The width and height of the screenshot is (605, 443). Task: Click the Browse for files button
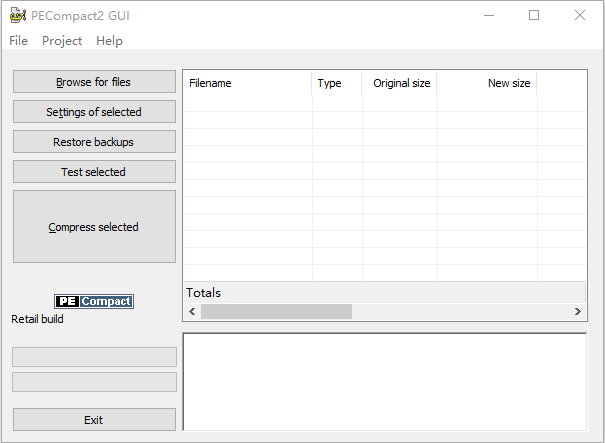tap(94, 81)
